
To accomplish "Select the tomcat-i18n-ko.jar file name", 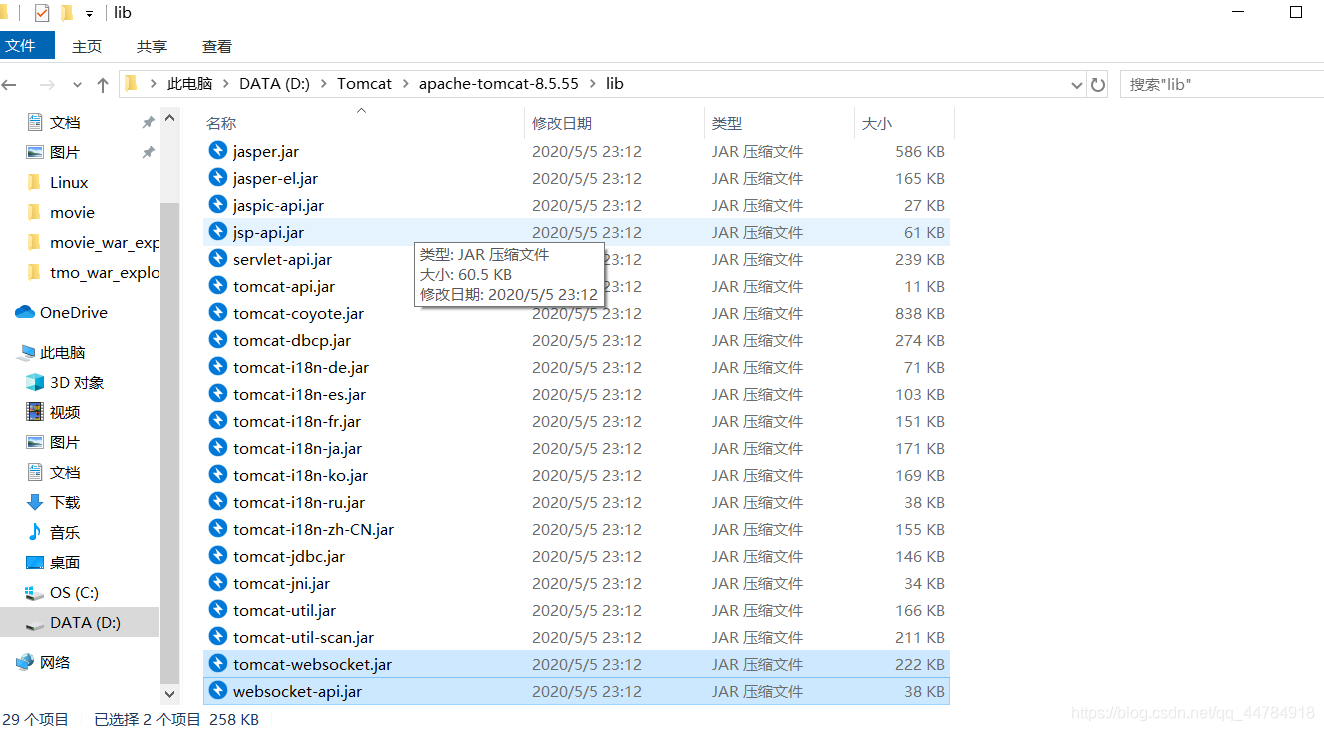I will tap(300, 475).
